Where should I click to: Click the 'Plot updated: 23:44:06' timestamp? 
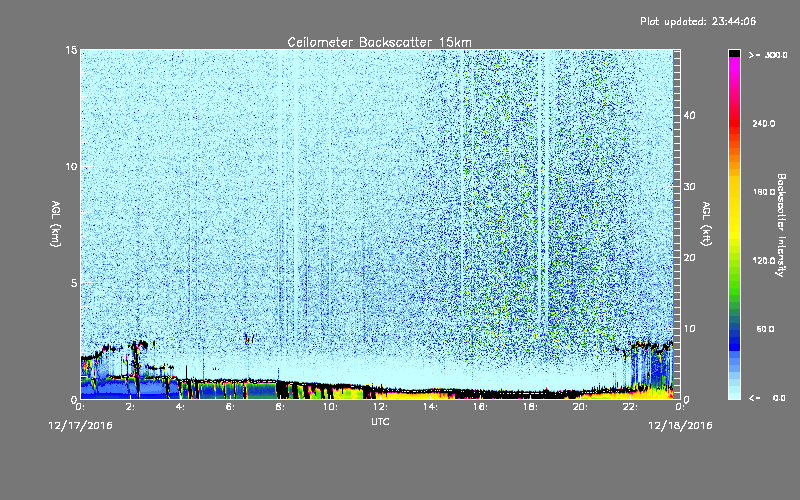click(698, 21)
